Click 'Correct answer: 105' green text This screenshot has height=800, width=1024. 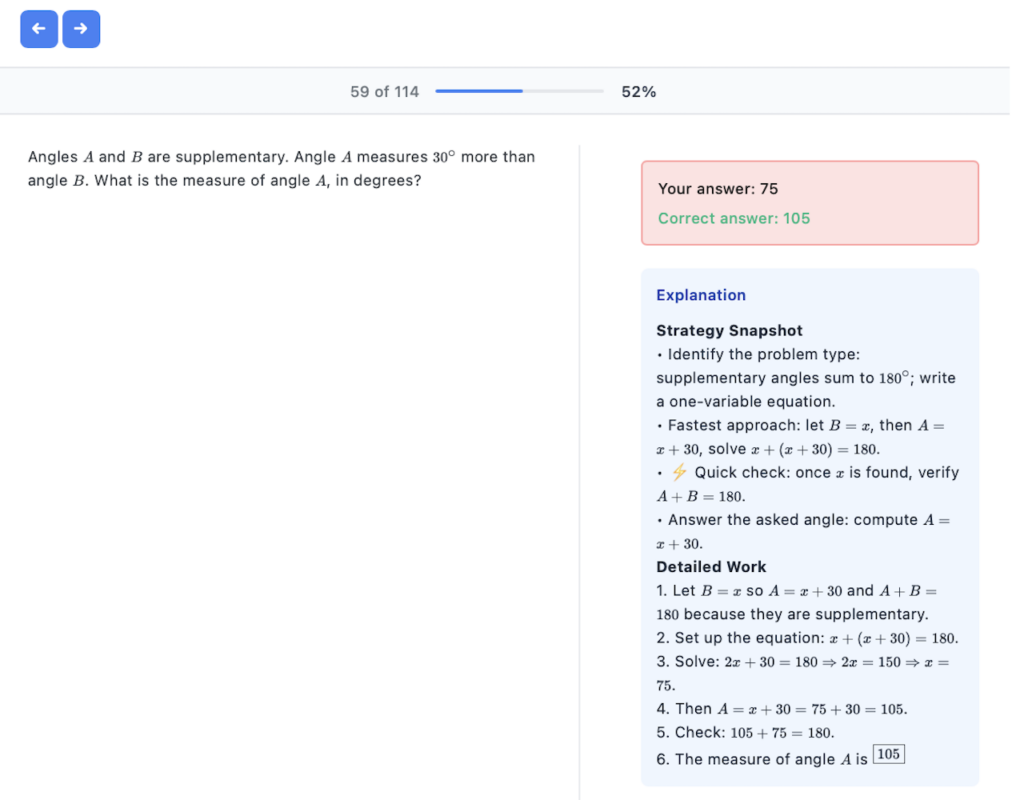pyautogui.click(x=733, y=218)
